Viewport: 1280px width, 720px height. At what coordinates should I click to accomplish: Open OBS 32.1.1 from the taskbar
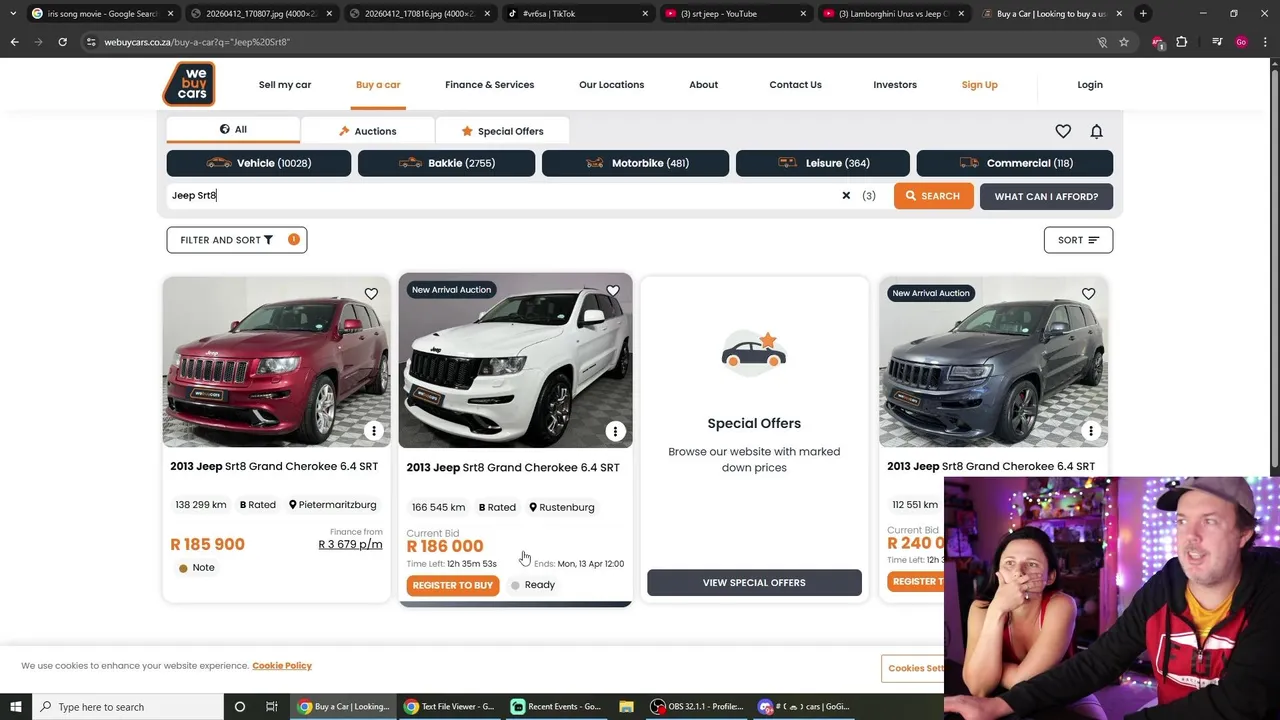[697, 707]
